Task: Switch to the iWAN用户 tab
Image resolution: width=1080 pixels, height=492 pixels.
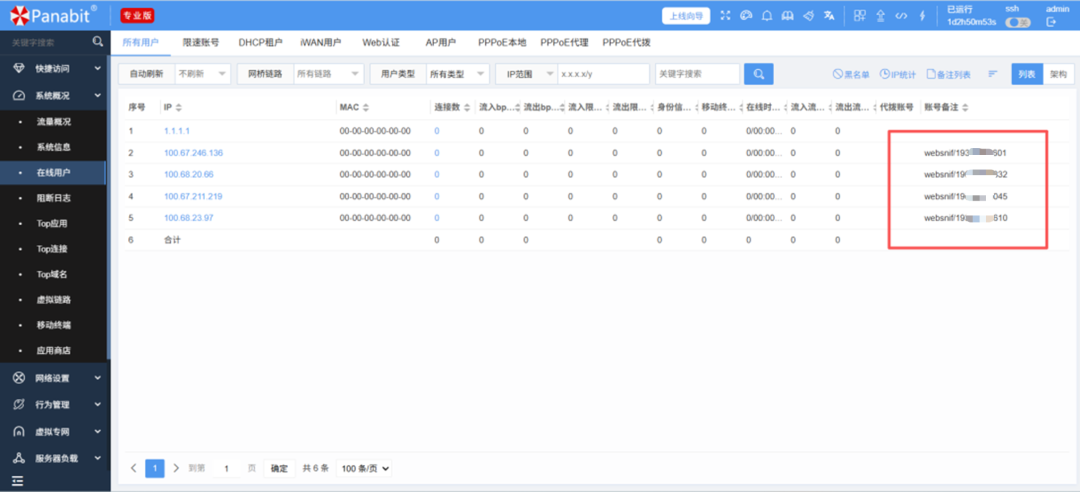Action: (320, 43)
